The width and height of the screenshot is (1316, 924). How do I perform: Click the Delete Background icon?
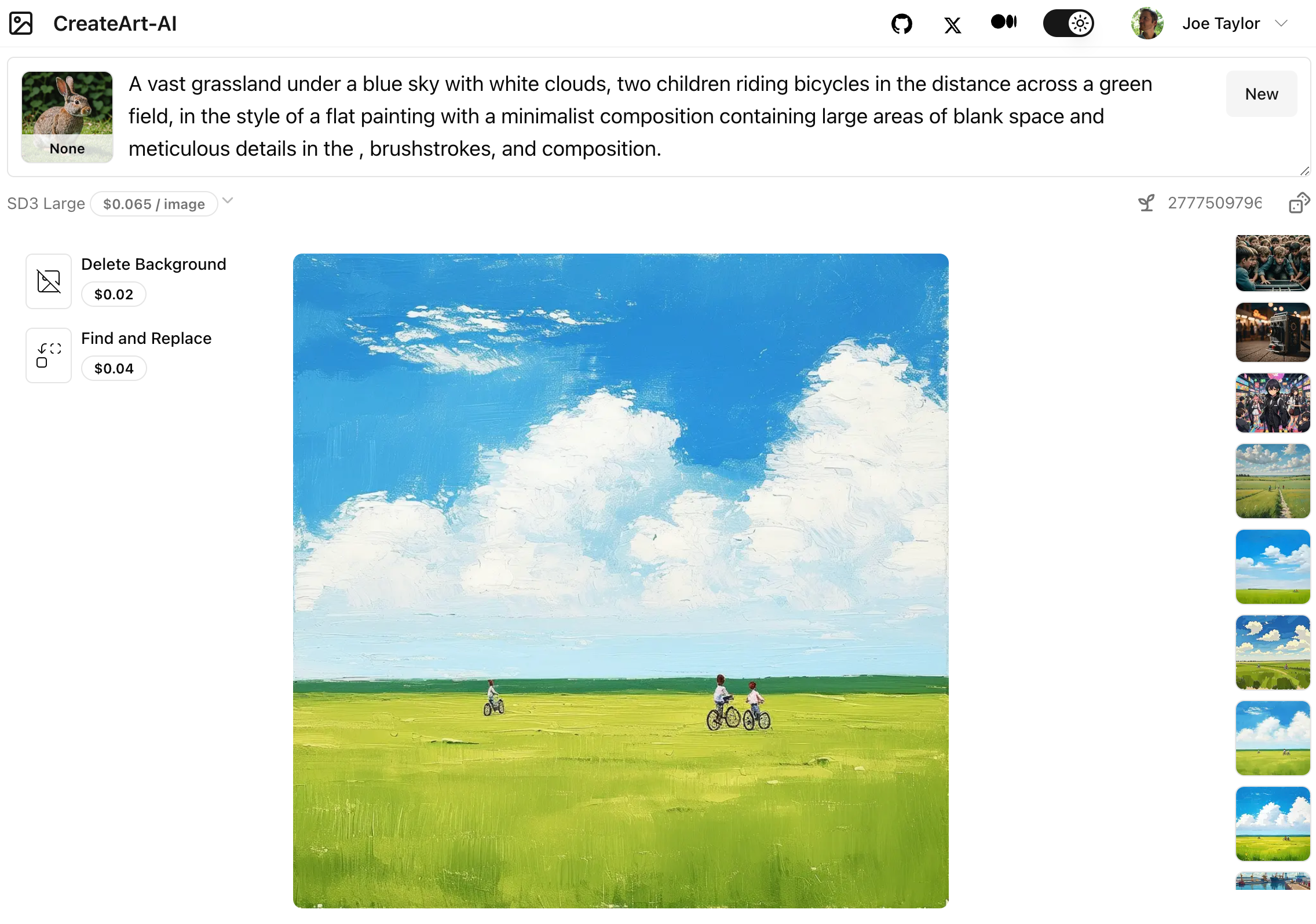(x=48, y=279)
